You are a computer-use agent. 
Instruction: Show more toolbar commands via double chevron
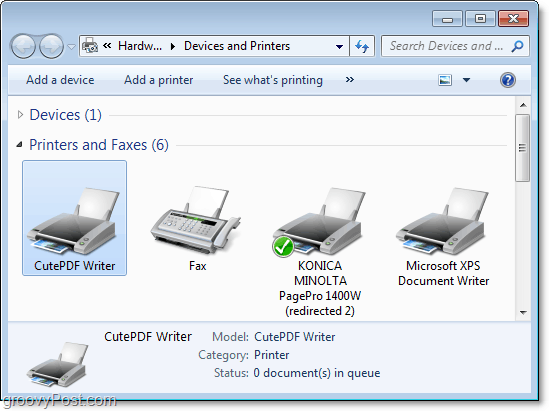click(x=349, y=80)
